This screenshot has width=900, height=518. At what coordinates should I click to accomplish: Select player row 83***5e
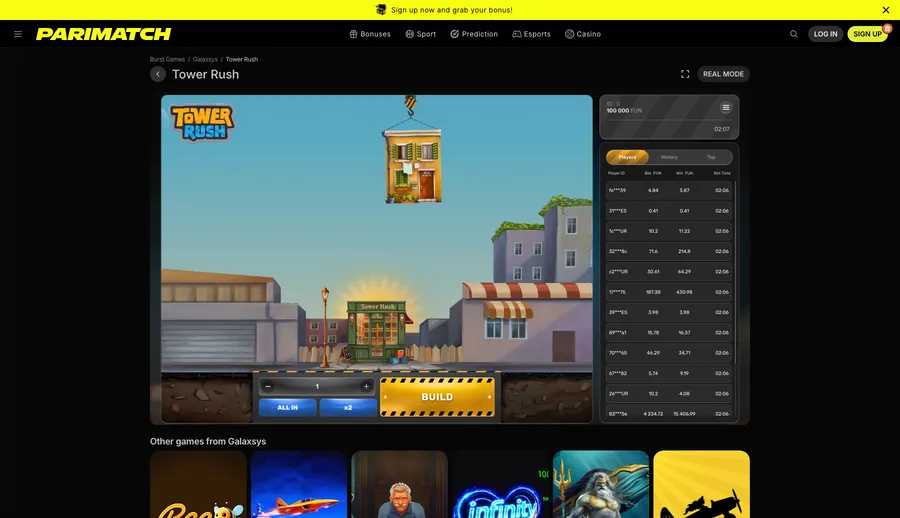(x=669, y=413)
